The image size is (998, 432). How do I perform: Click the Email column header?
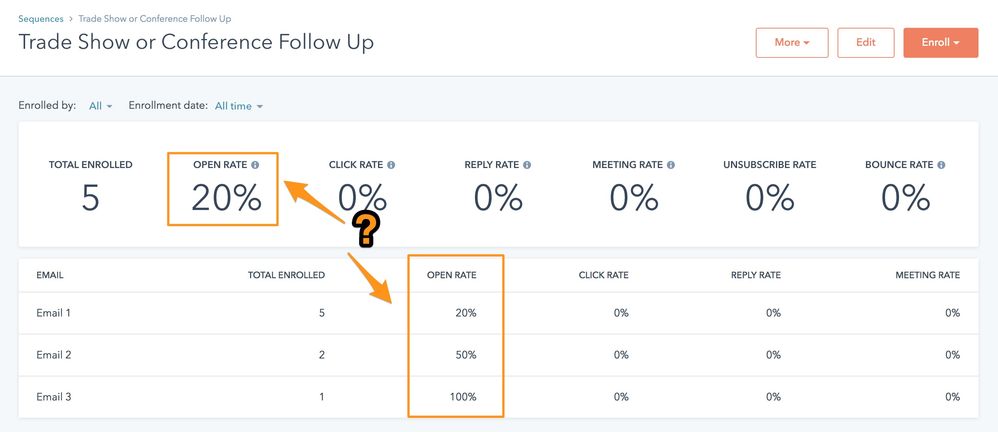point(50,275)
